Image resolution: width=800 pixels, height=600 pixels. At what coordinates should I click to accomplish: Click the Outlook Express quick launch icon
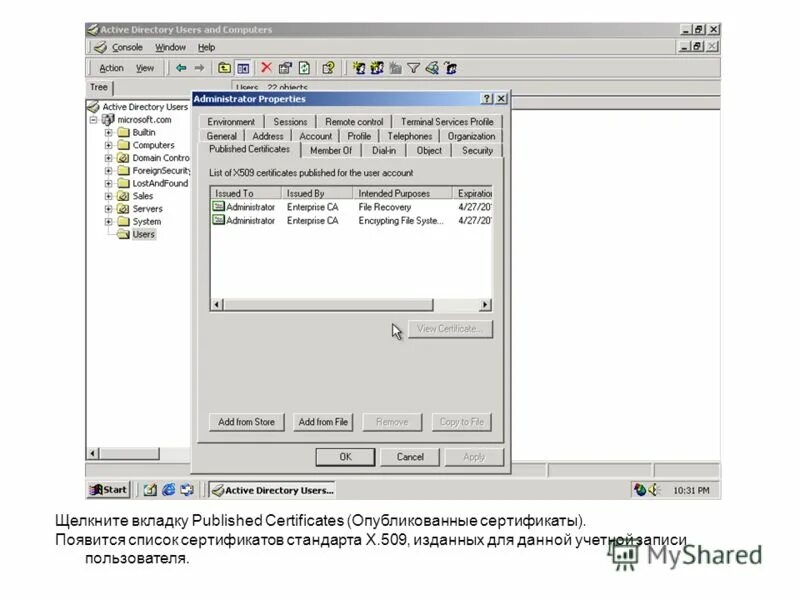(187, 490)
